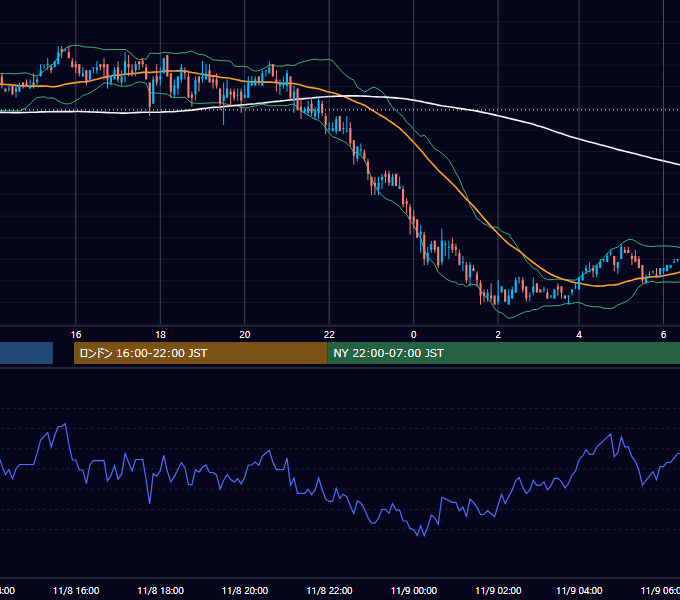Screen dimensions: 680x600
Task: Click the 20 hour label on upper axis
Action: [x=245, y=334]
